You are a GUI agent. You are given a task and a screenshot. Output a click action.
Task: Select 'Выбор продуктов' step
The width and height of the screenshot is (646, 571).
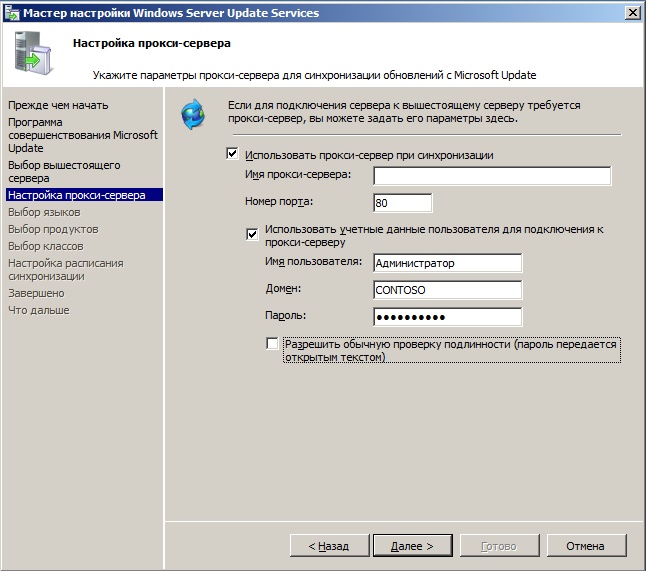pos(53,229)
